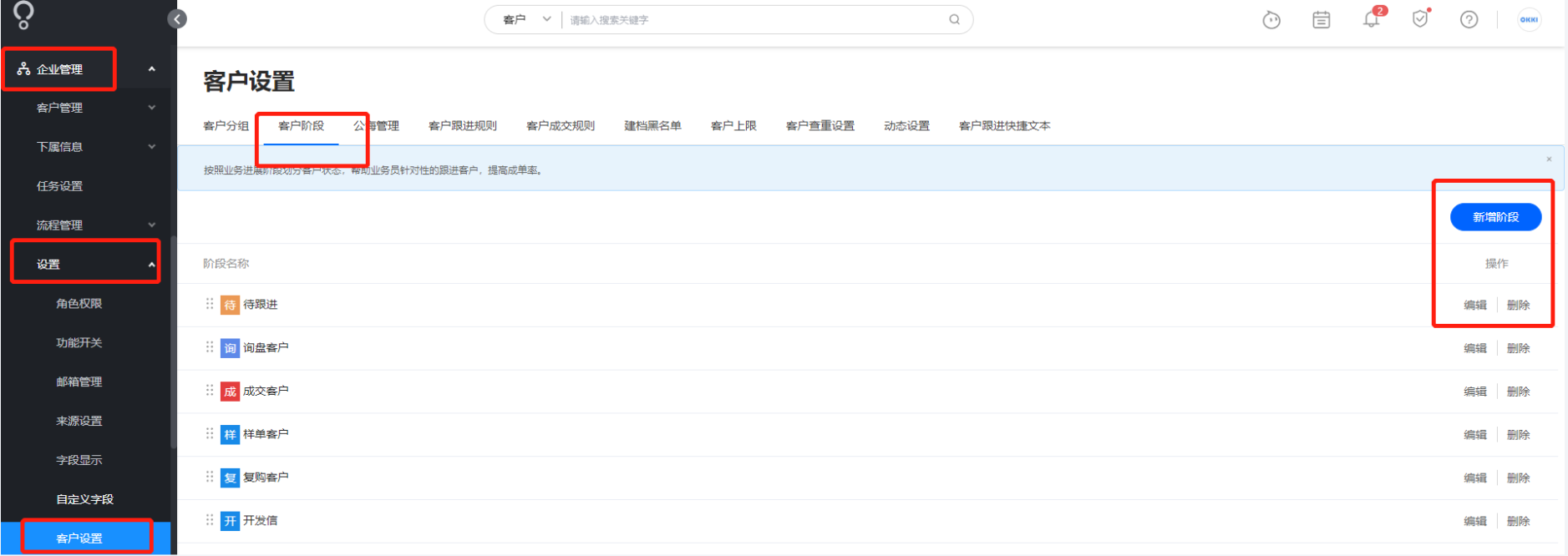Open the 客户 search type dropdown
This screenshot has height=556, width=1568.
point(526,19)
